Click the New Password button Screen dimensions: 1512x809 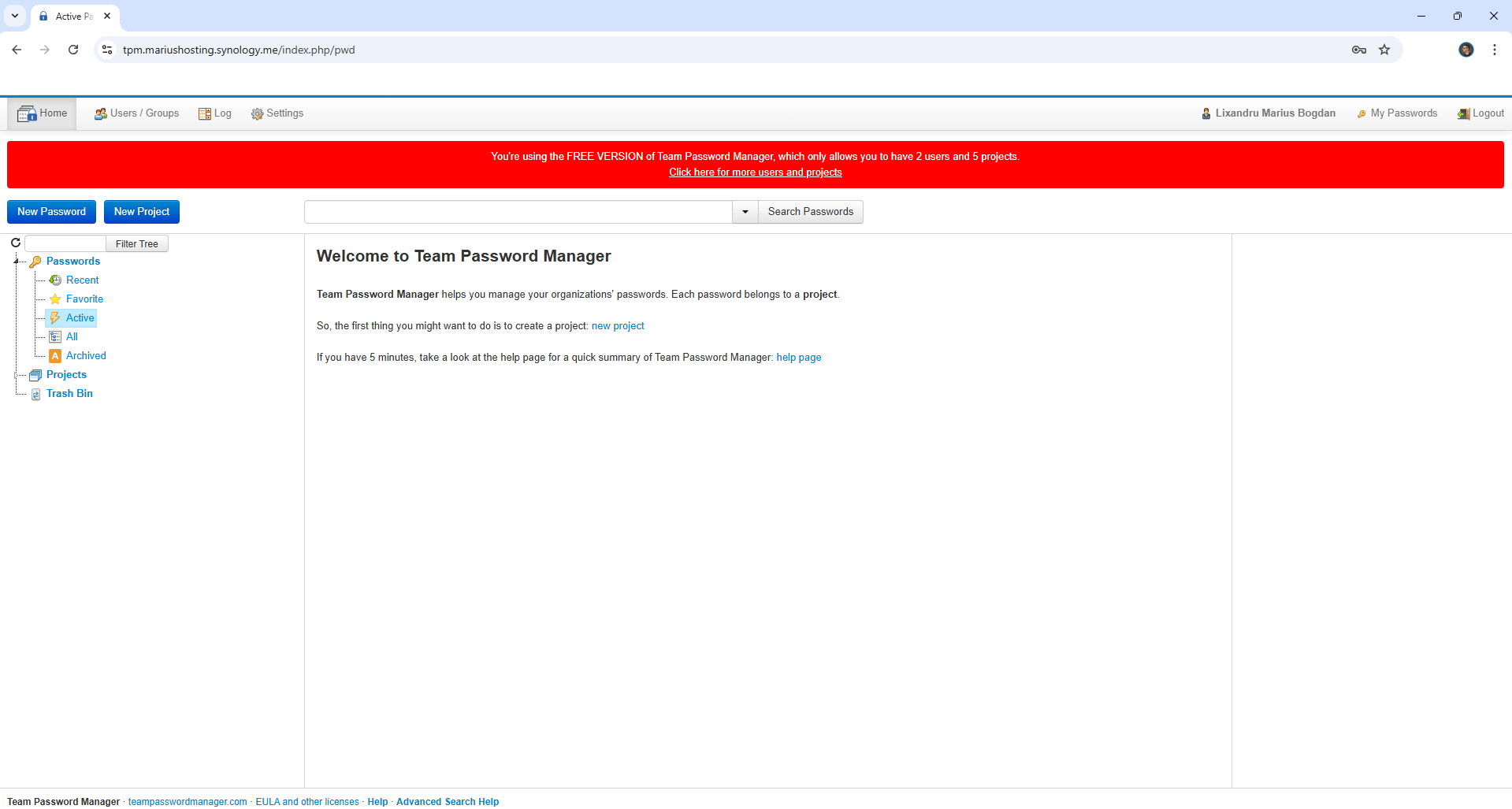click(x=52, y=212)
